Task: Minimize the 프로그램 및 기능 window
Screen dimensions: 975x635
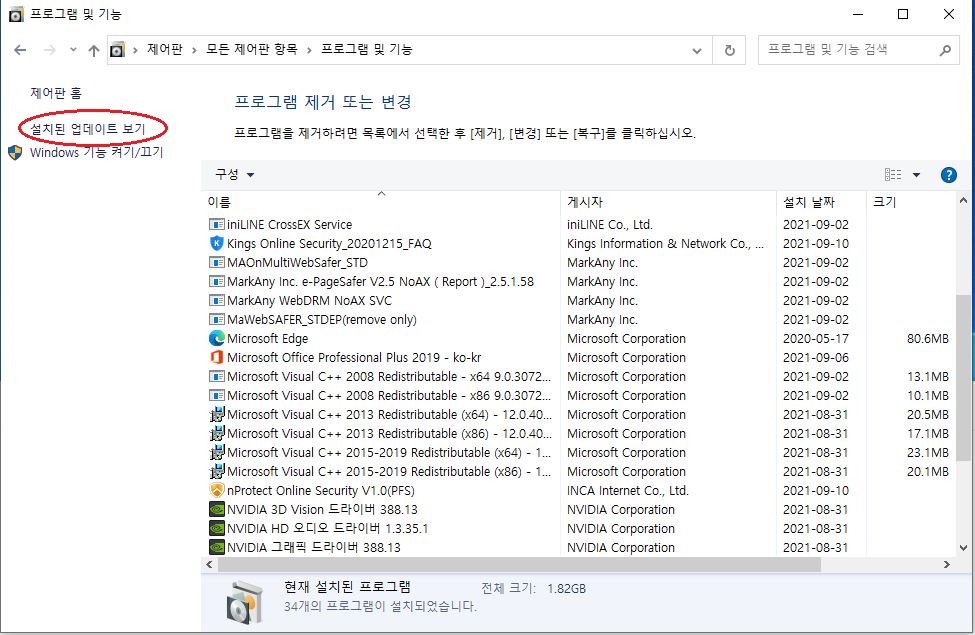Action: [858, 14]
